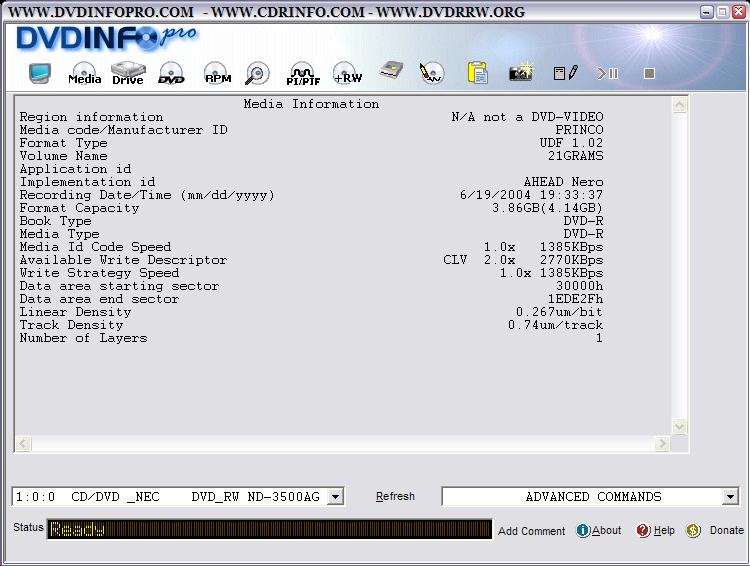Click the Donate dollar coin icon
This screenshot has width=750, height=566.
point(694,530)
